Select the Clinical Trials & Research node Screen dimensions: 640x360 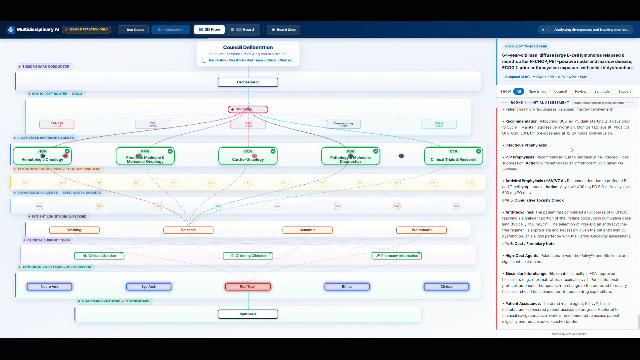coord(453,156)
